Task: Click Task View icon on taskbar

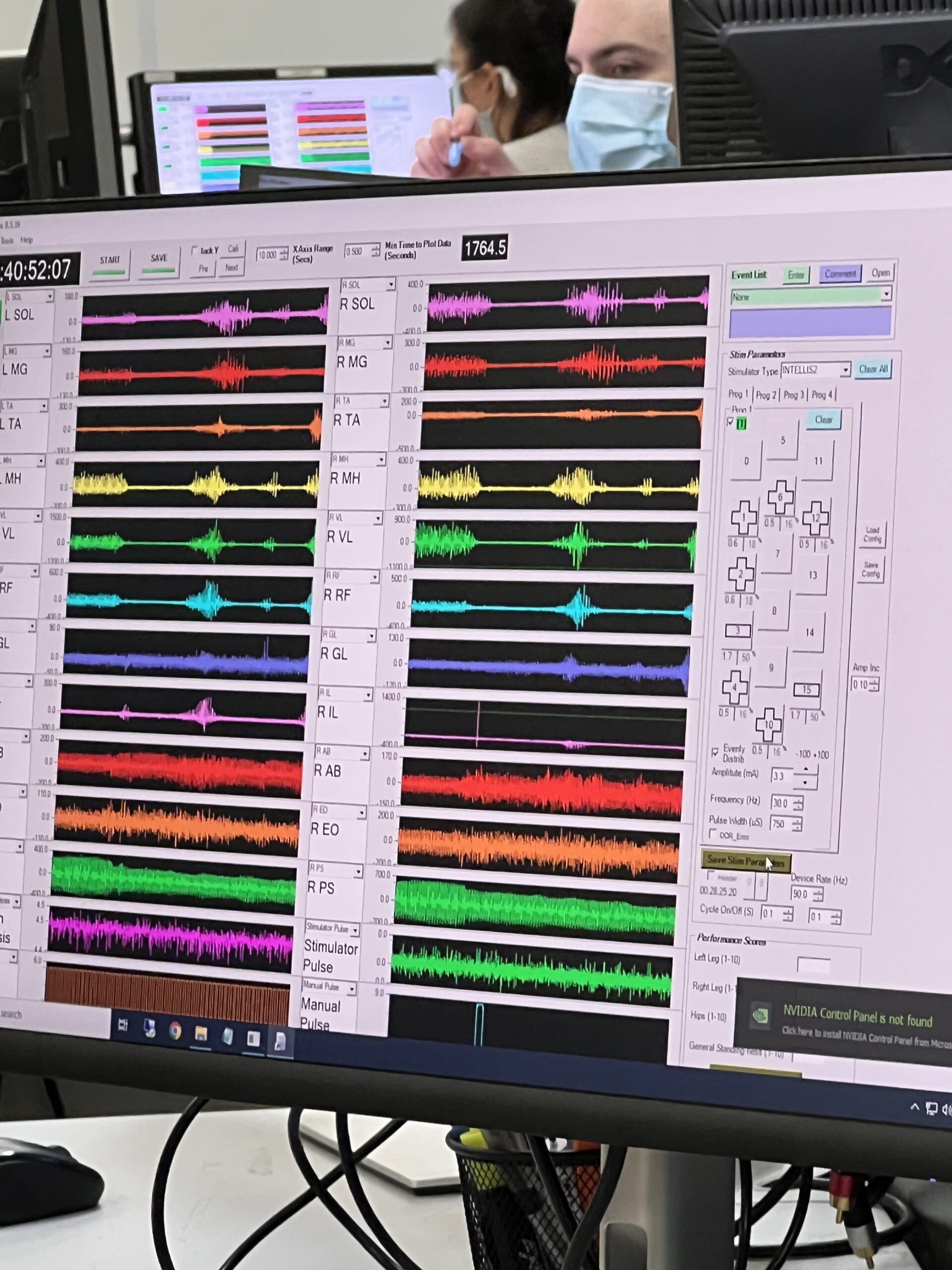Action: click(123, 1025)
